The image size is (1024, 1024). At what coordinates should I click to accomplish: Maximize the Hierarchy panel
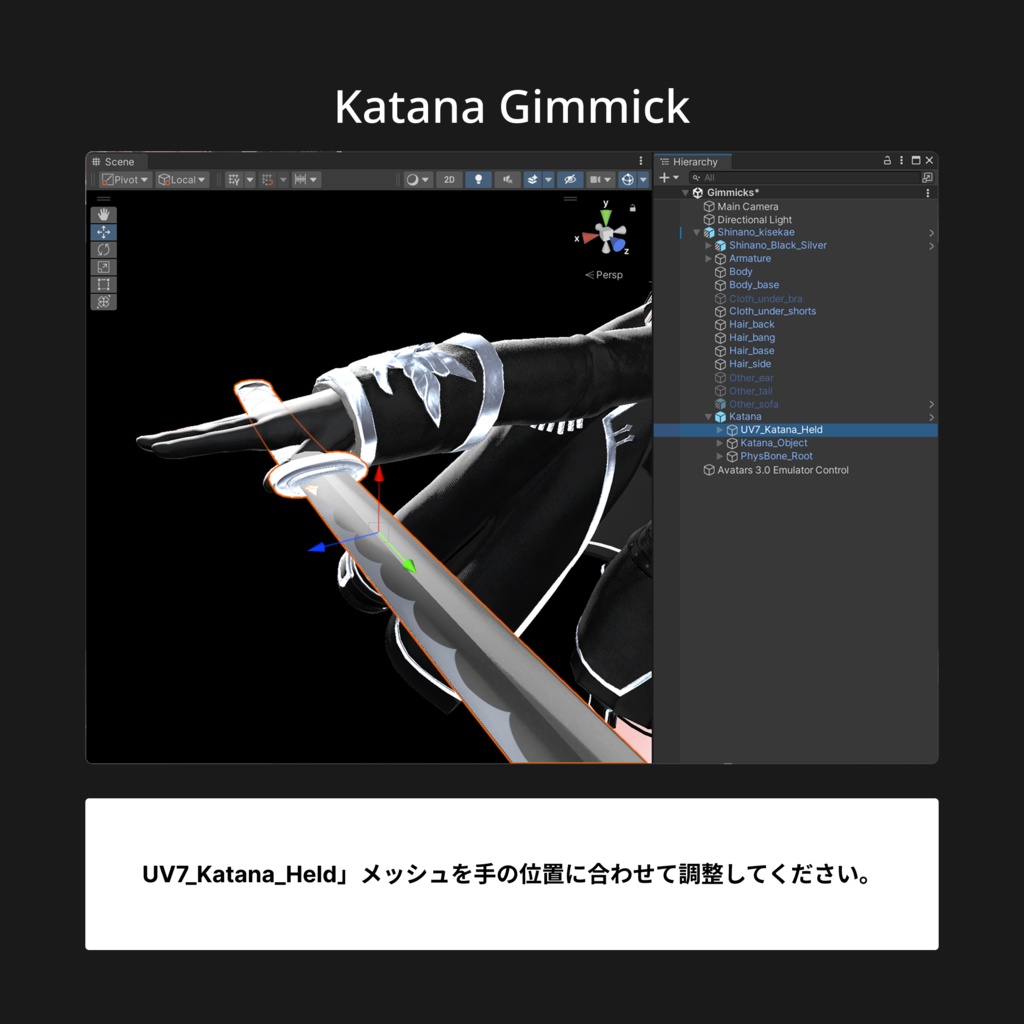[916, 160]
